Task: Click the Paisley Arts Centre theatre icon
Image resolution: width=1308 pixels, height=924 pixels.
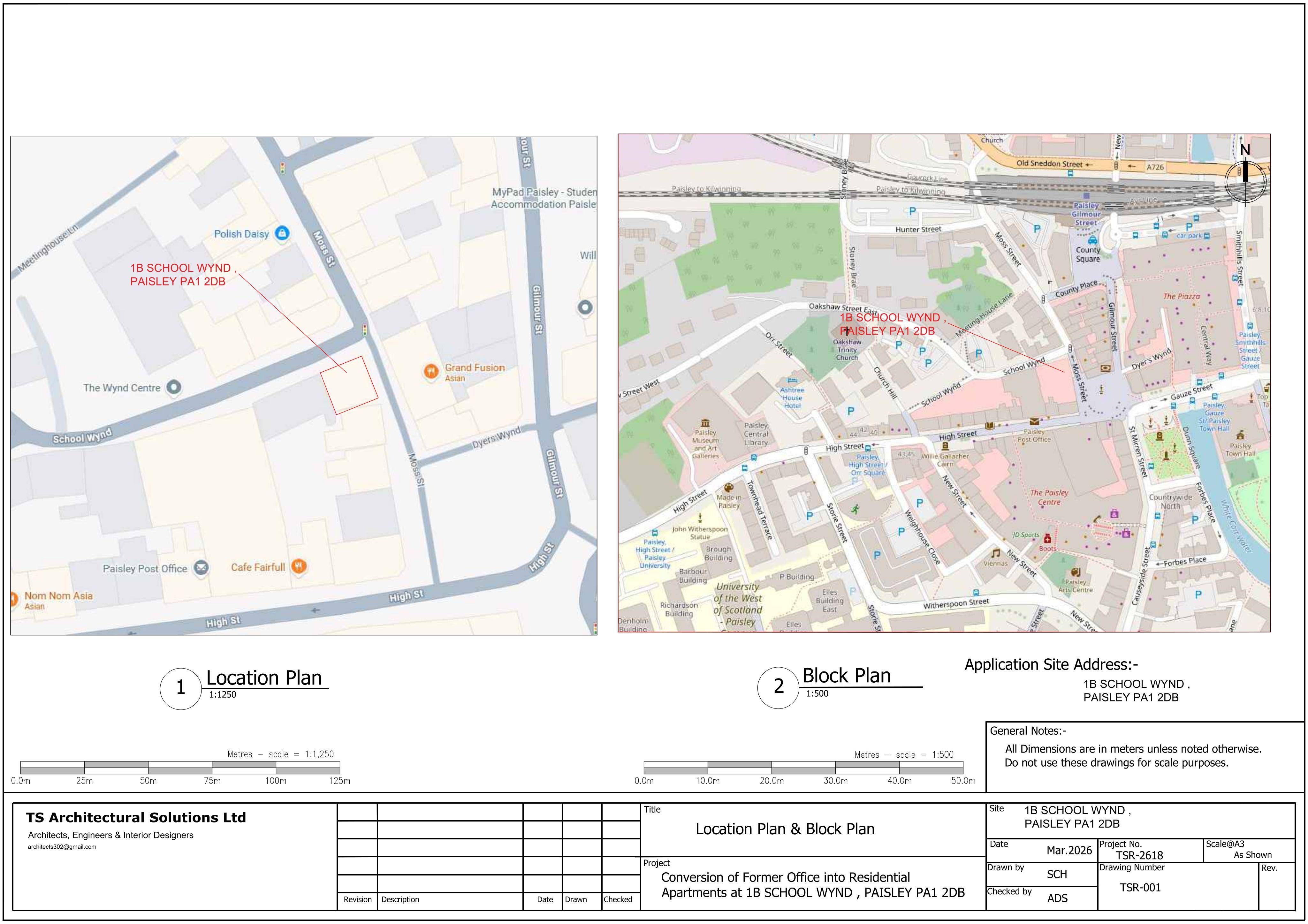Action: pyautogui.click(x=1076, y=572)
